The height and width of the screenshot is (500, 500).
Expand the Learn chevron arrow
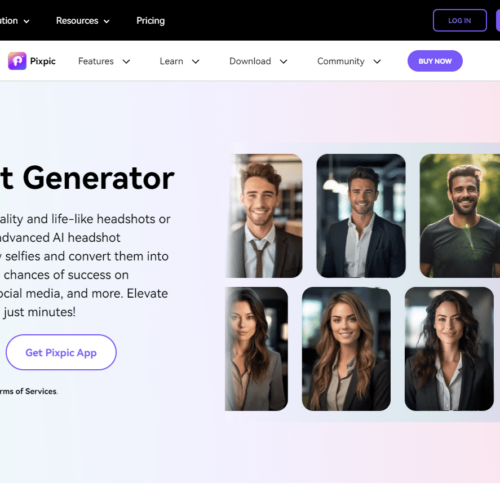tap(196, 62)
